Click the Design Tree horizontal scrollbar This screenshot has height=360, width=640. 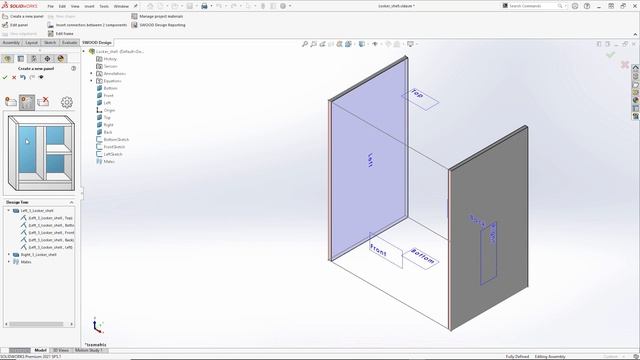(x=39, y=324)
